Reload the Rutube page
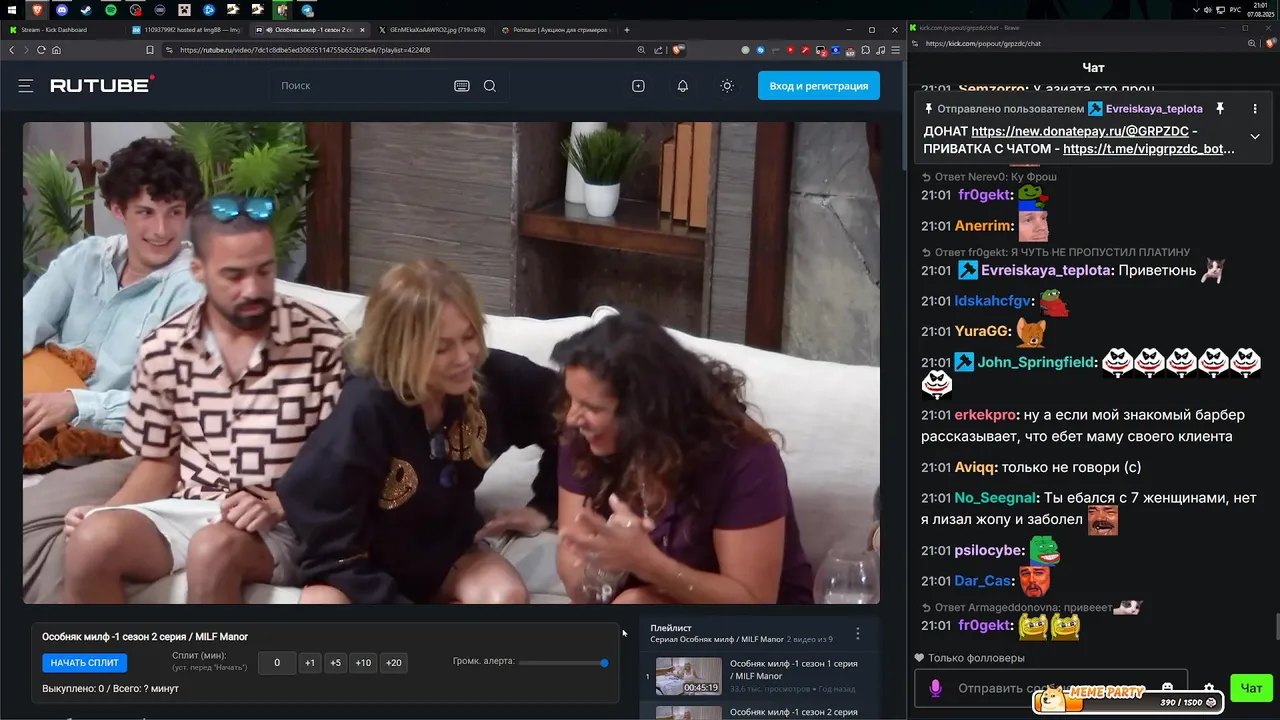Viewport: 1280px width, 720px height. 41,50
